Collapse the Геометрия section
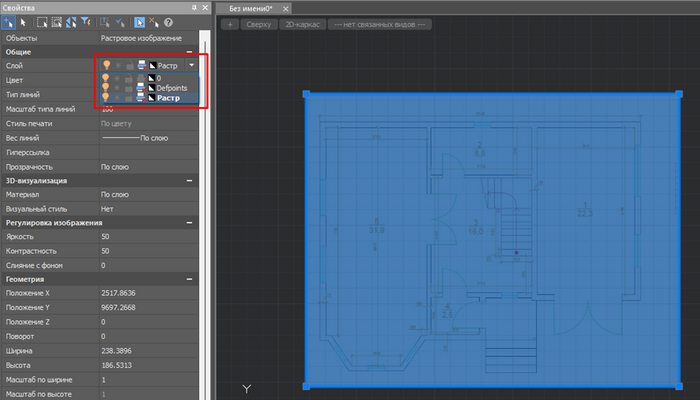The width and height of the screenshot is (700, 400). [x=190, y=279]
